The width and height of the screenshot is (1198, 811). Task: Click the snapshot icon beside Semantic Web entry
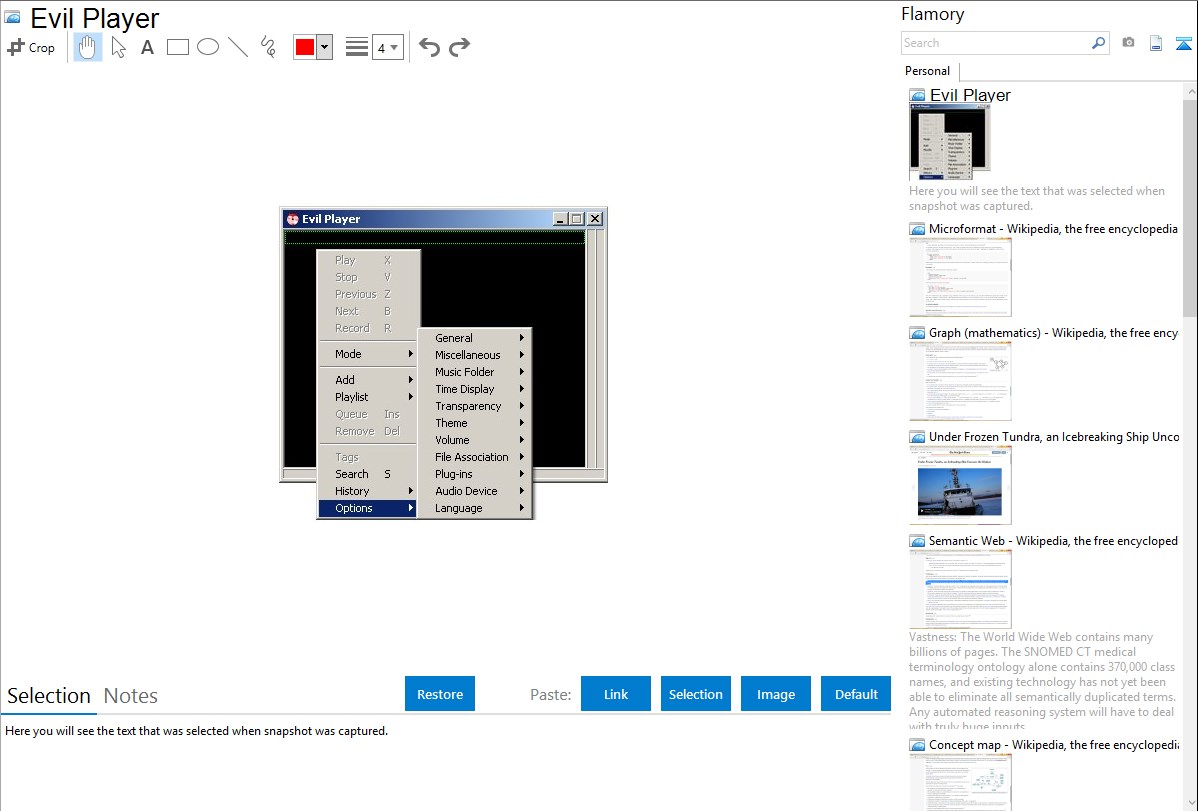tap(917, 541)
